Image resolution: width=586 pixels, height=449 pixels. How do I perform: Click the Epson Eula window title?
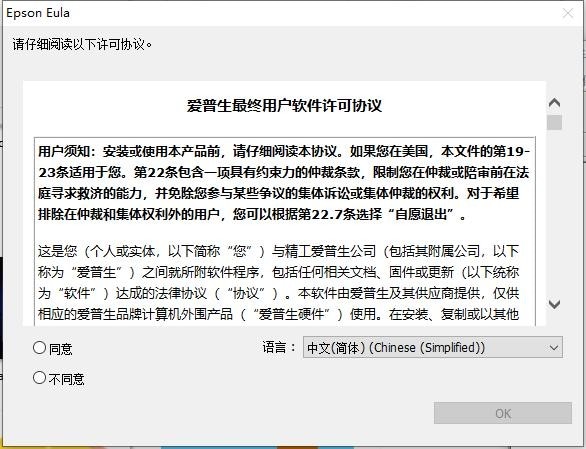[38, 13]
